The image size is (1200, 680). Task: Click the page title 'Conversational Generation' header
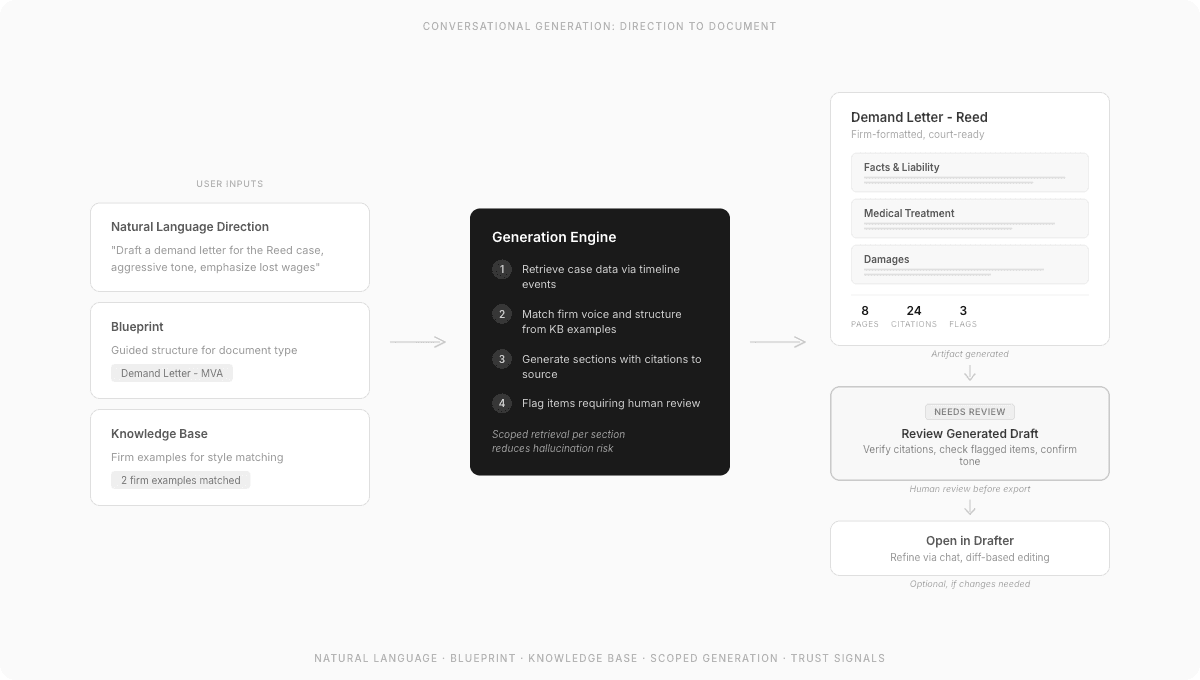point(600,26)
